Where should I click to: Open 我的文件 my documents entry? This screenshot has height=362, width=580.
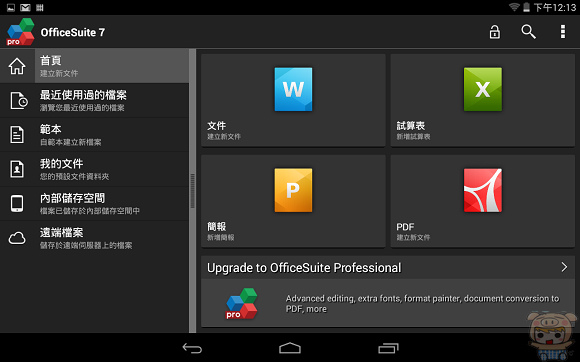pyautogui.click(x=94, y=169)
